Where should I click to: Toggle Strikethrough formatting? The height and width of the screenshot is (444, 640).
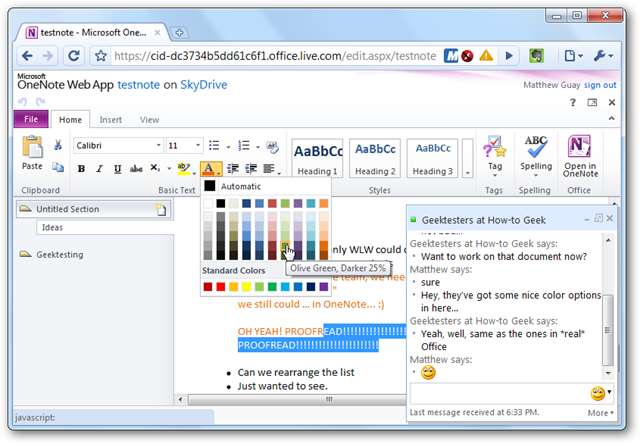(x=136, y=169)
